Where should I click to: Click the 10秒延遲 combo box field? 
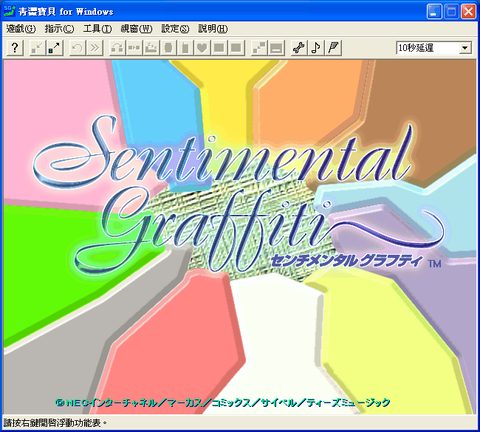[x=434, y=48]
